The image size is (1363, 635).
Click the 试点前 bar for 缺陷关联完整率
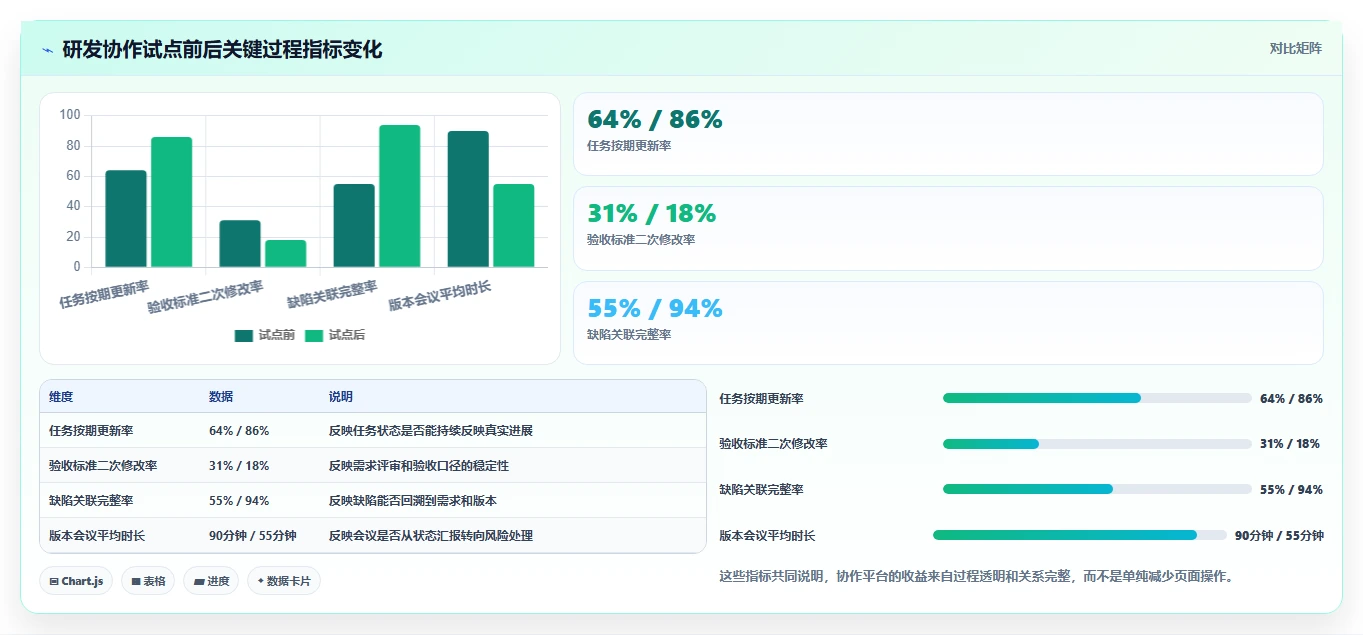(x=354, y=226)
